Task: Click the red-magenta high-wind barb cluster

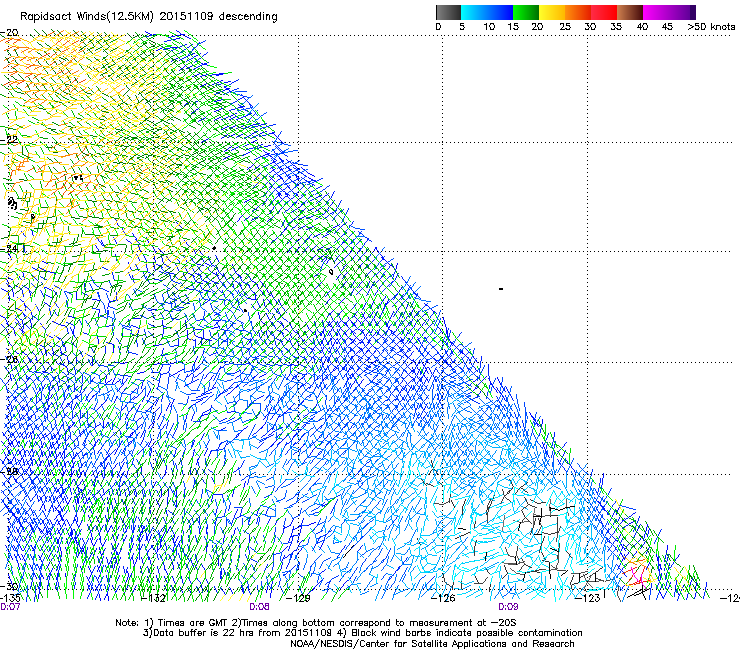Action: tap(638, 573)
